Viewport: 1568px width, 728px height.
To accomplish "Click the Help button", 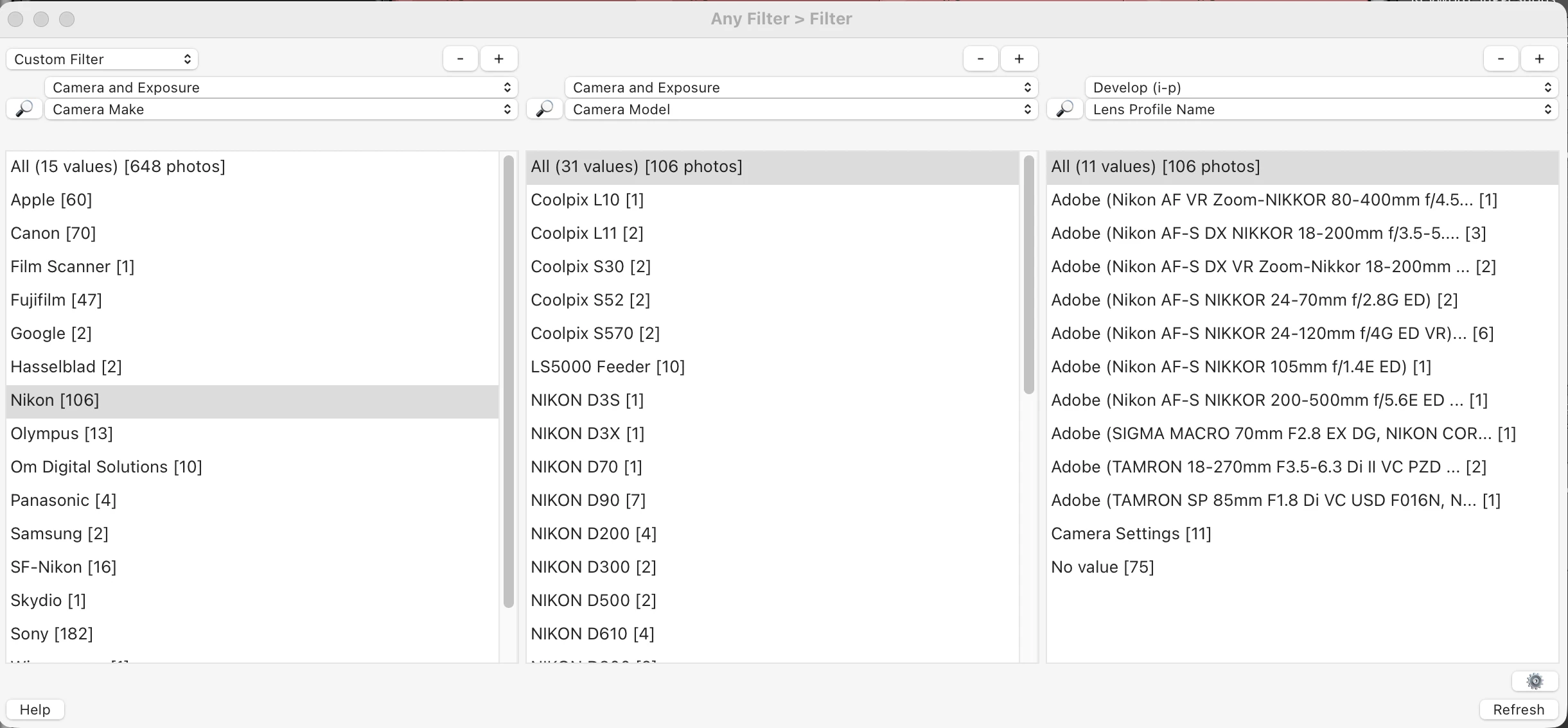I will (35, 709).
